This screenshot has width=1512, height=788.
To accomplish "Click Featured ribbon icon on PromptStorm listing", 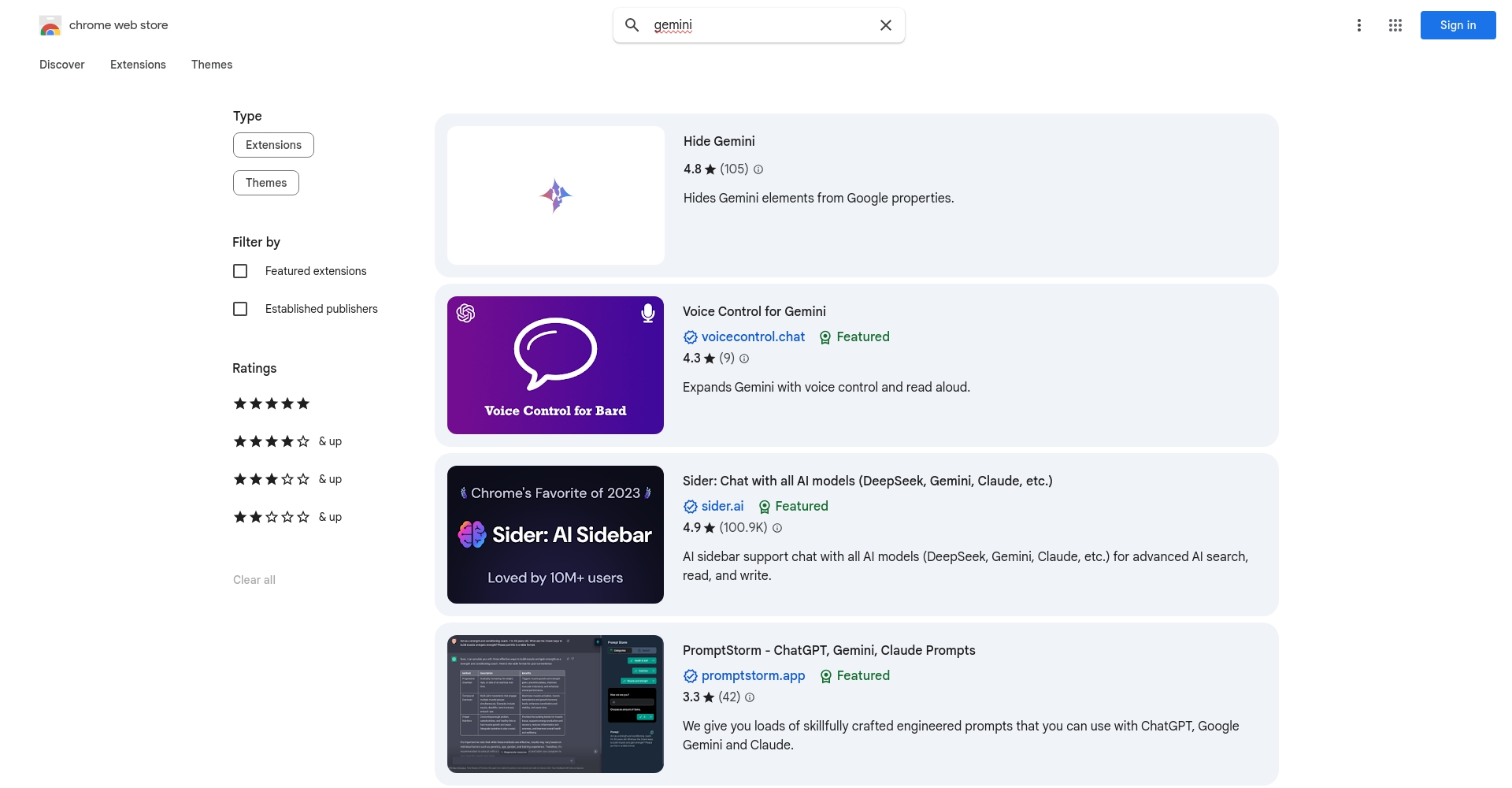I will pos(825,676).
